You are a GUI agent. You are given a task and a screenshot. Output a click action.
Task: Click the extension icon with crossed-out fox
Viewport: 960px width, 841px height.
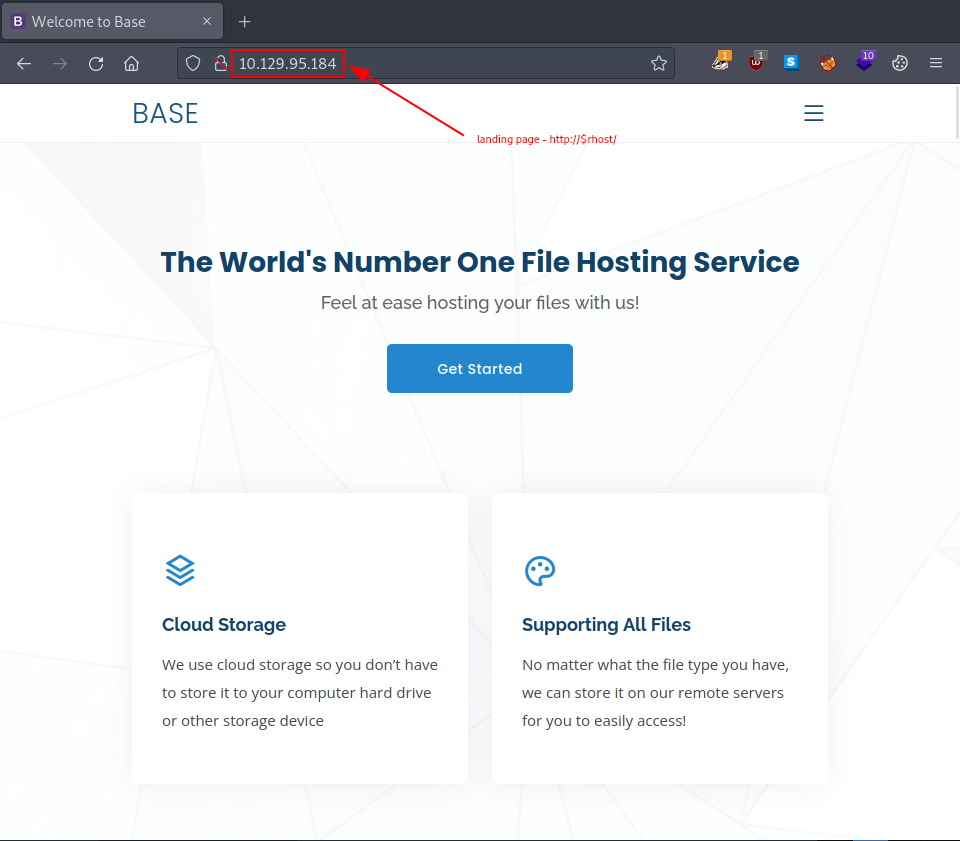pyautogui.click(x=827, y=62)
